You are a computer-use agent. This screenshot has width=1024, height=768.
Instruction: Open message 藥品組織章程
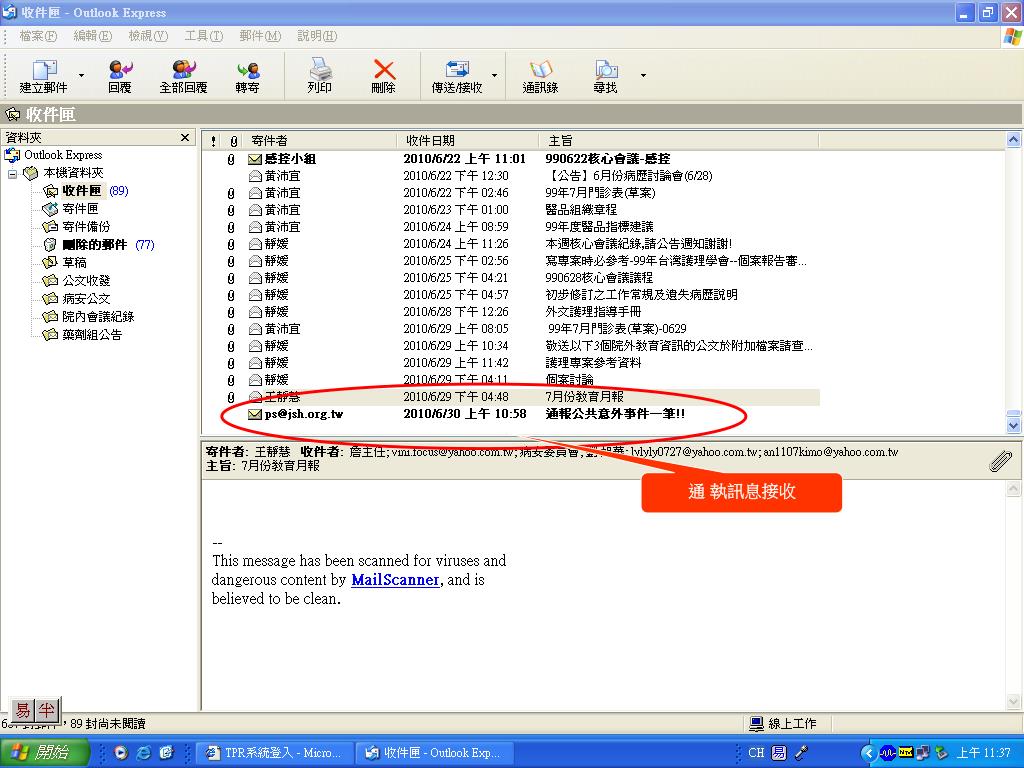(x=581, y=210)
